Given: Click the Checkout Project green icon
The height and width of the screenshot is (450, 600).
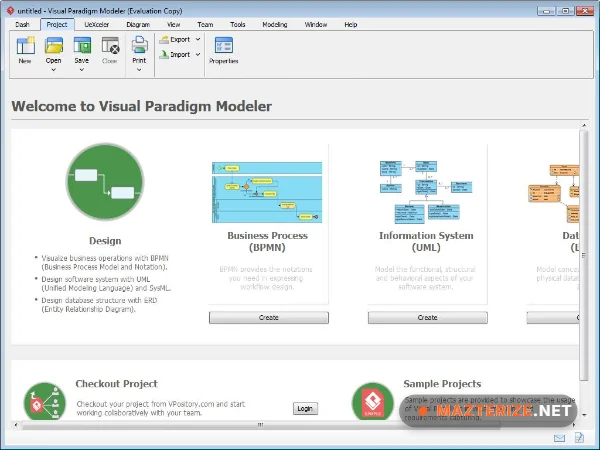Looking at the screenshot, I should pos(44,403).
